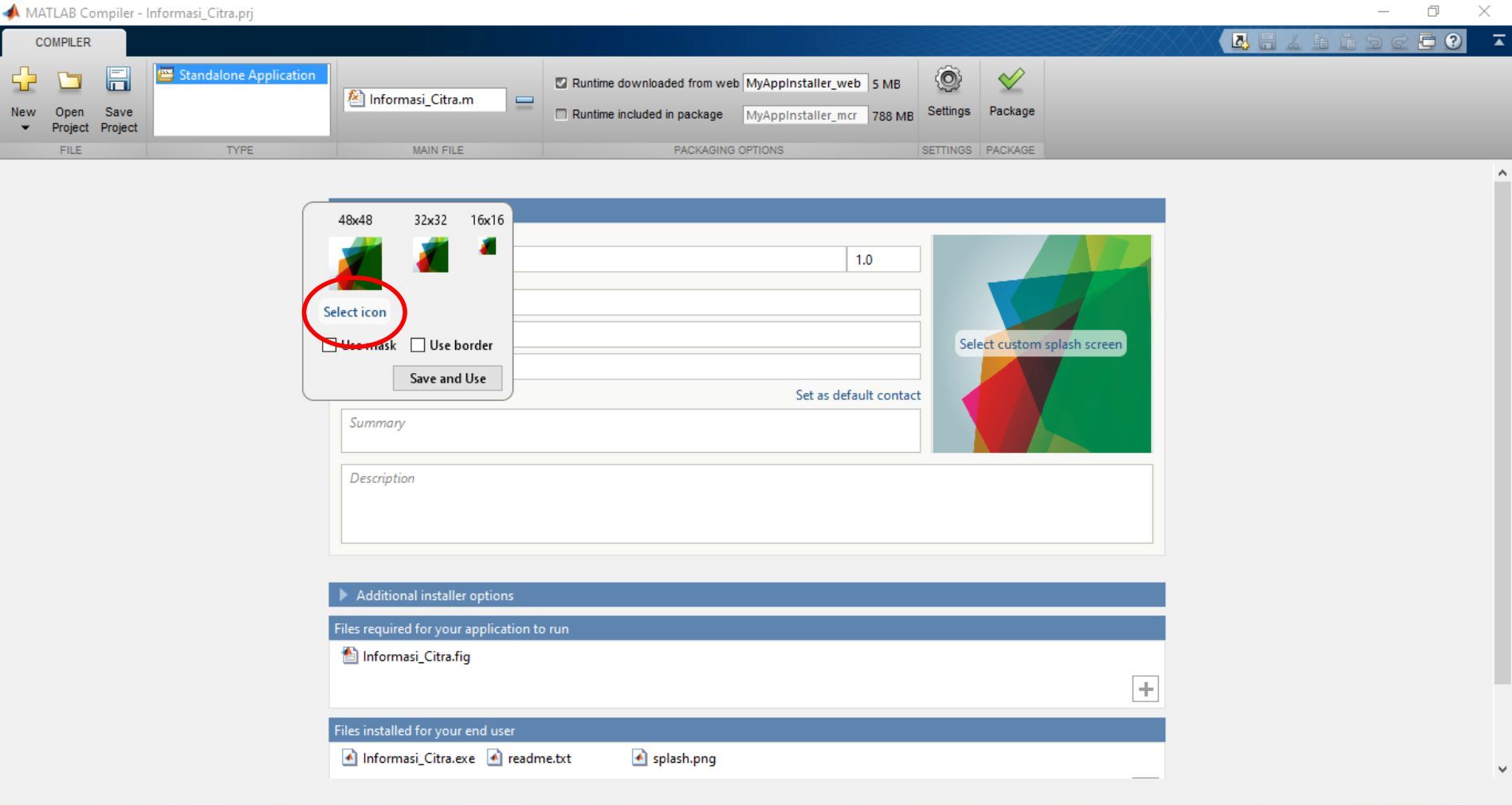Enable Runtime included in package checkbox

pos(561,114)
